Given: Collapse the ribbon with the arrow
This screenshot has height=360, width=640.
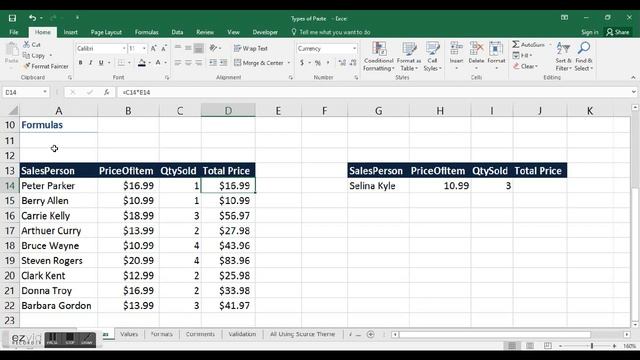Looking at the screenshot, I should click(x=633, y=77).
